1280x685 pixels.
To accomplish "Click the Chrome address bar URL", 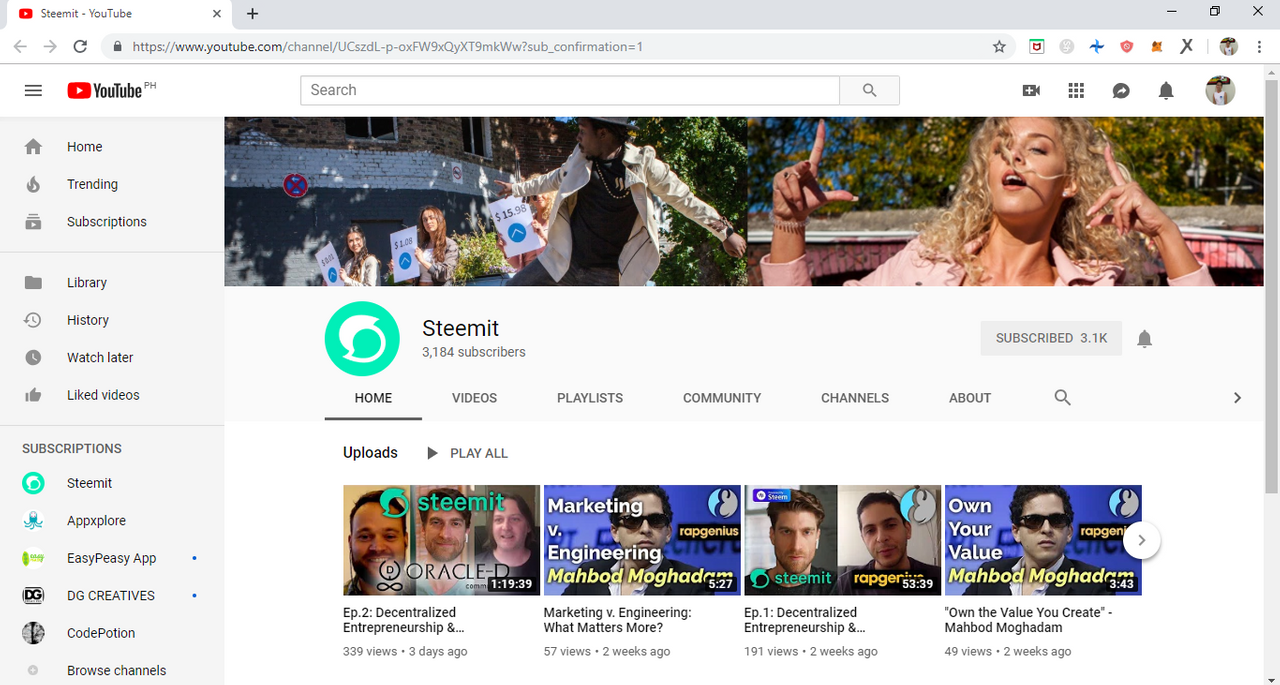I will point(388,46).
